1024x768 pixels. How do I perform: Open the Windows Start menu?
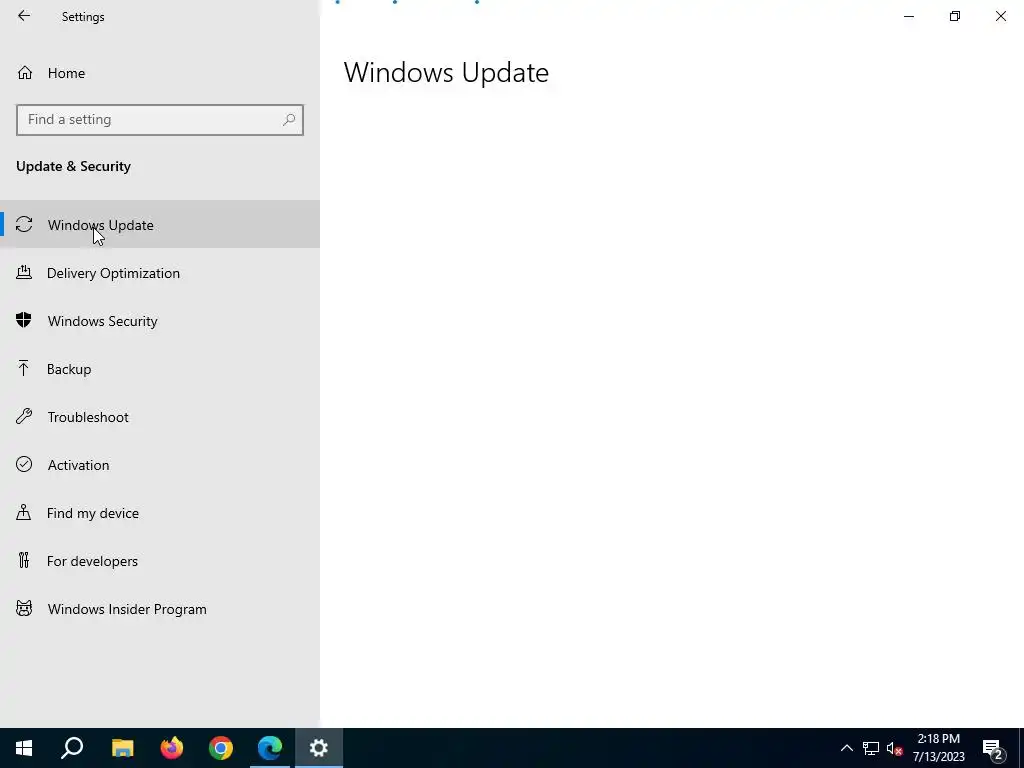click(24, 748)
